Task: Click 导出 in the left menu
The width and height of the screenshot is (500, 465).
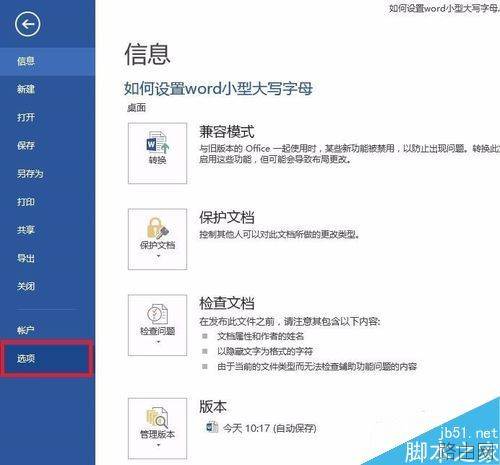Action: point(47,258)
